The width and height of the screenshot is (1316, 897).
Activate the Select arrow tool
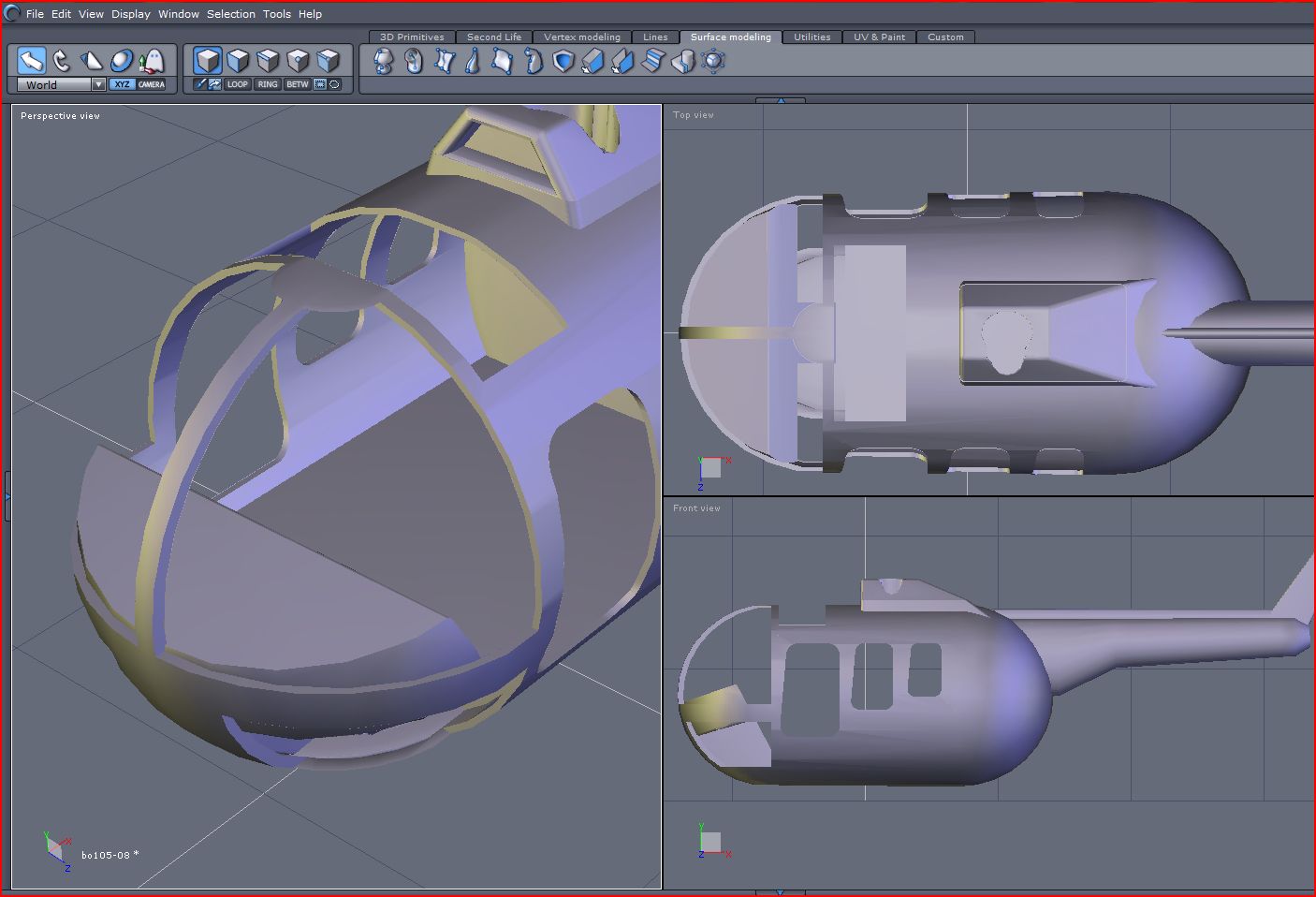(x=32, y=61)
